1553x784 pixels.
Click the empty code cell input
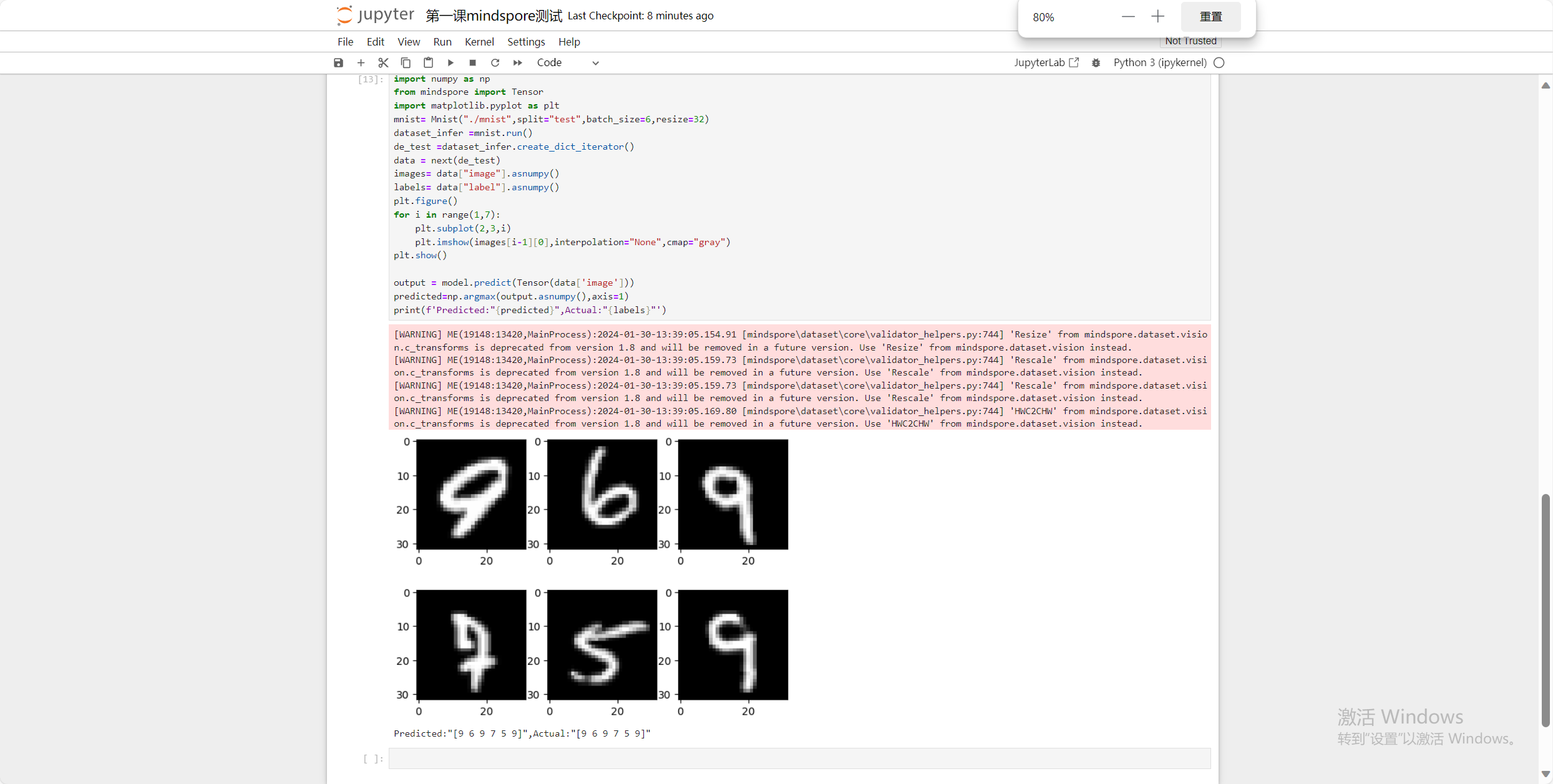[799, 758]
